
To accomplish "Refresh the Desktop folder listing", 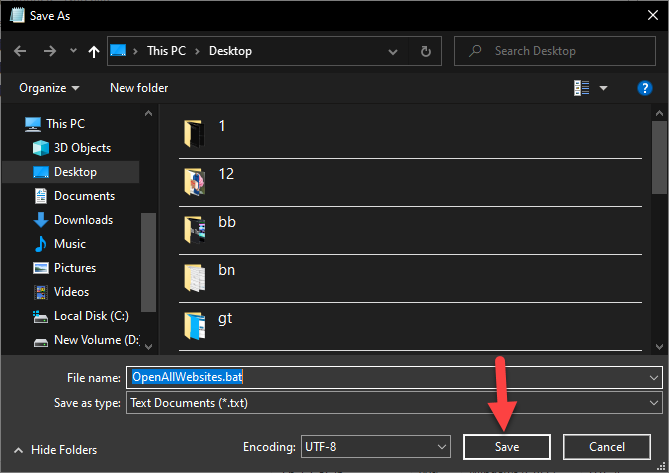I will (426, 50).
